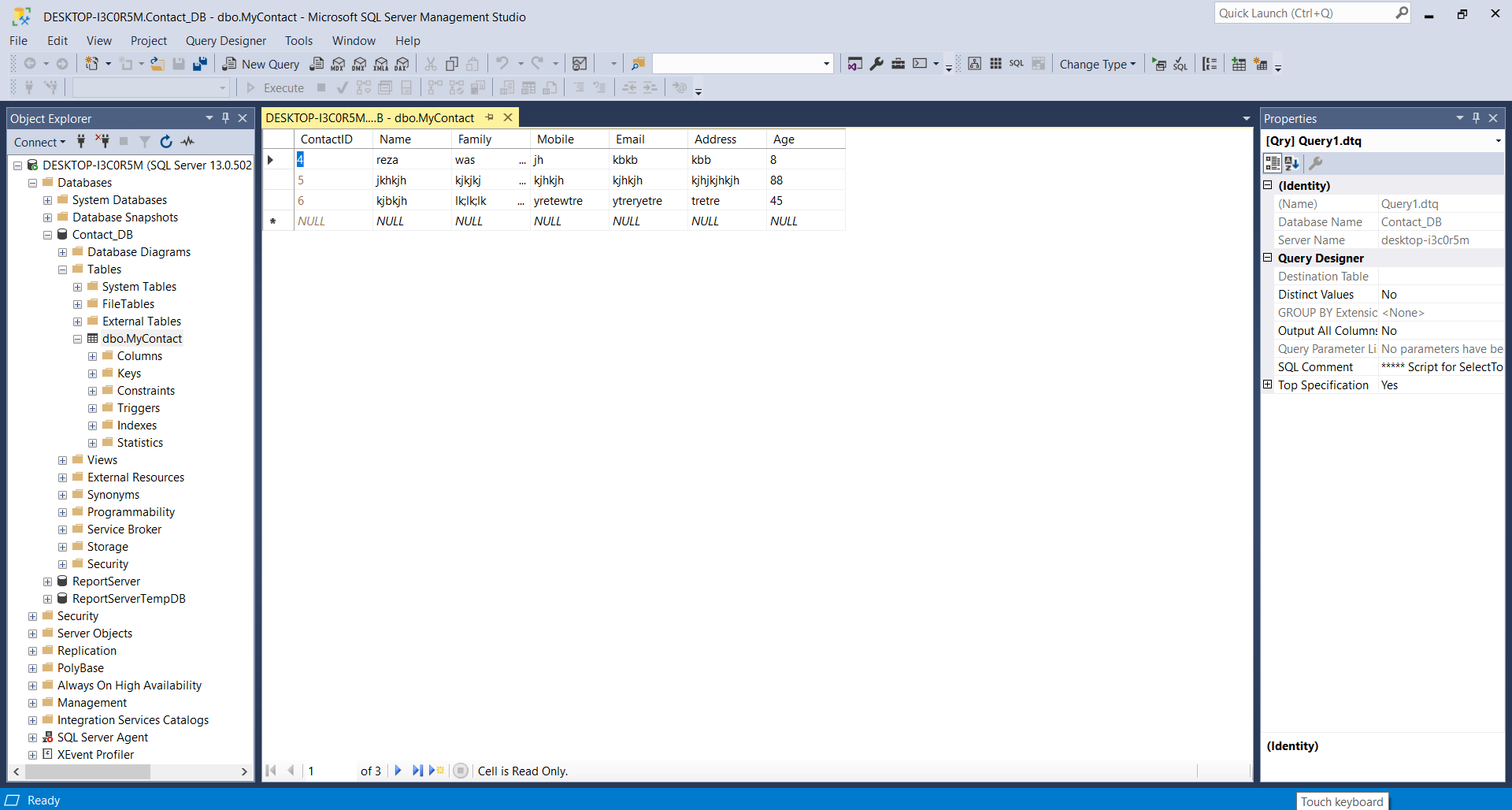Viewport: 1512px width, 810px height.
Task: Open the Analysis Services MDX Query icon
Action: [338, 64]
